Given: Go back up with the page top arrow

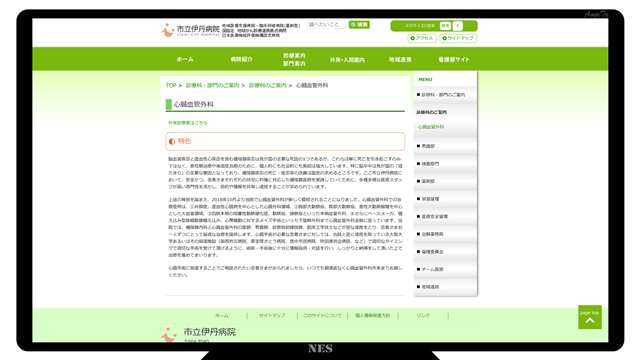Looking at the screenshot, I should [x=590, y=317].
